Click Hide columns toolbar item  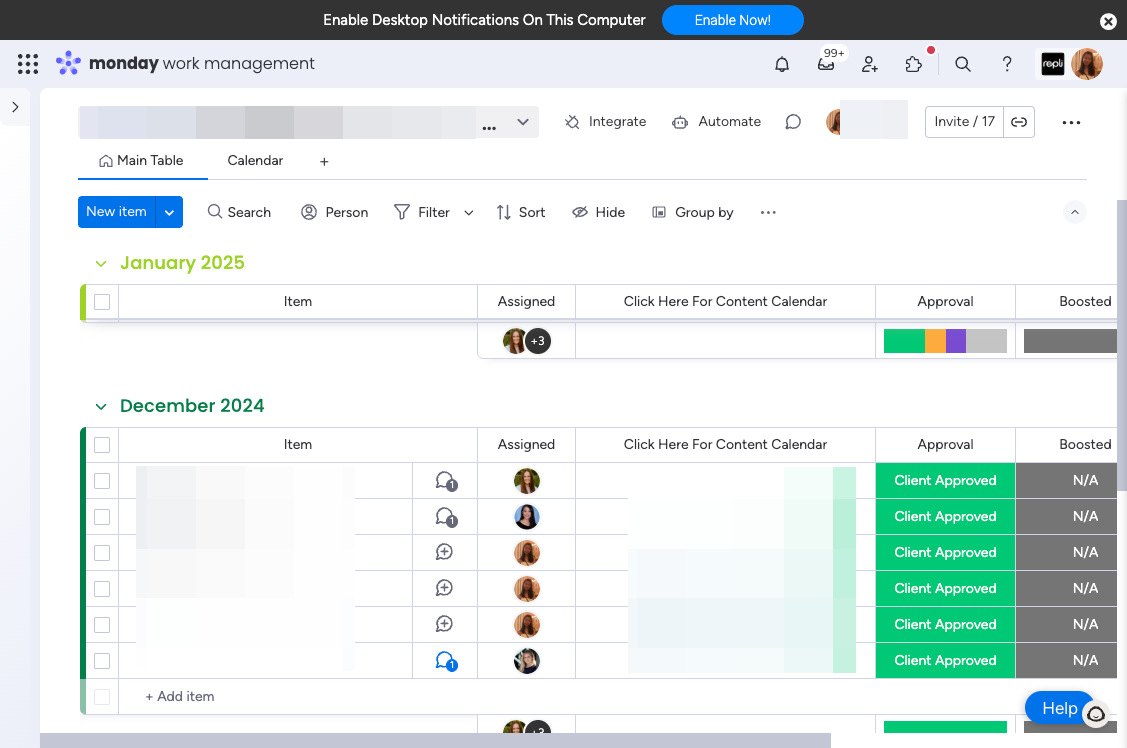[x=599, y=213]
